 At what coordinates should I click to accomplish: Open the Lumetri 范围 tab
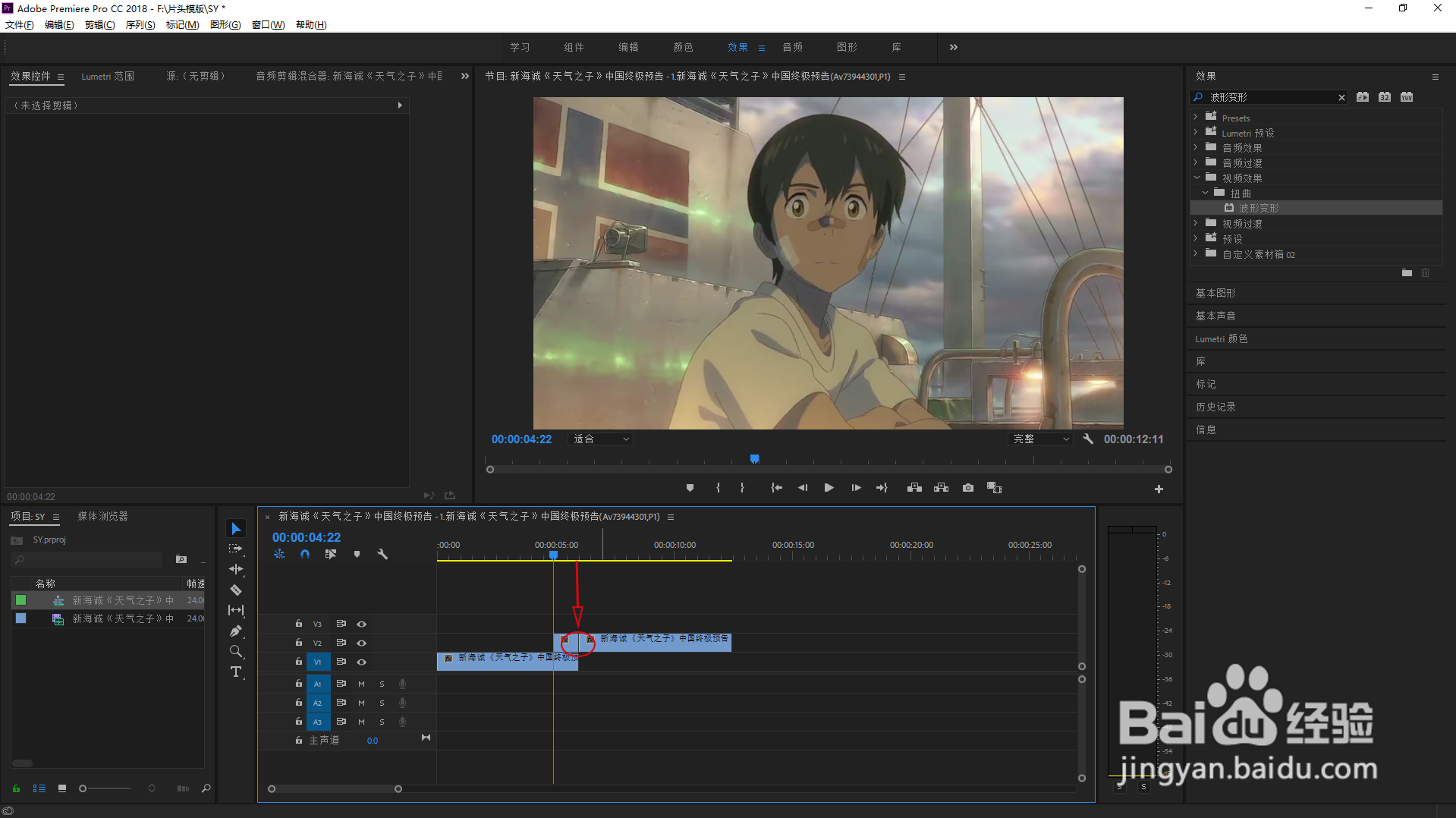(108, 76)
